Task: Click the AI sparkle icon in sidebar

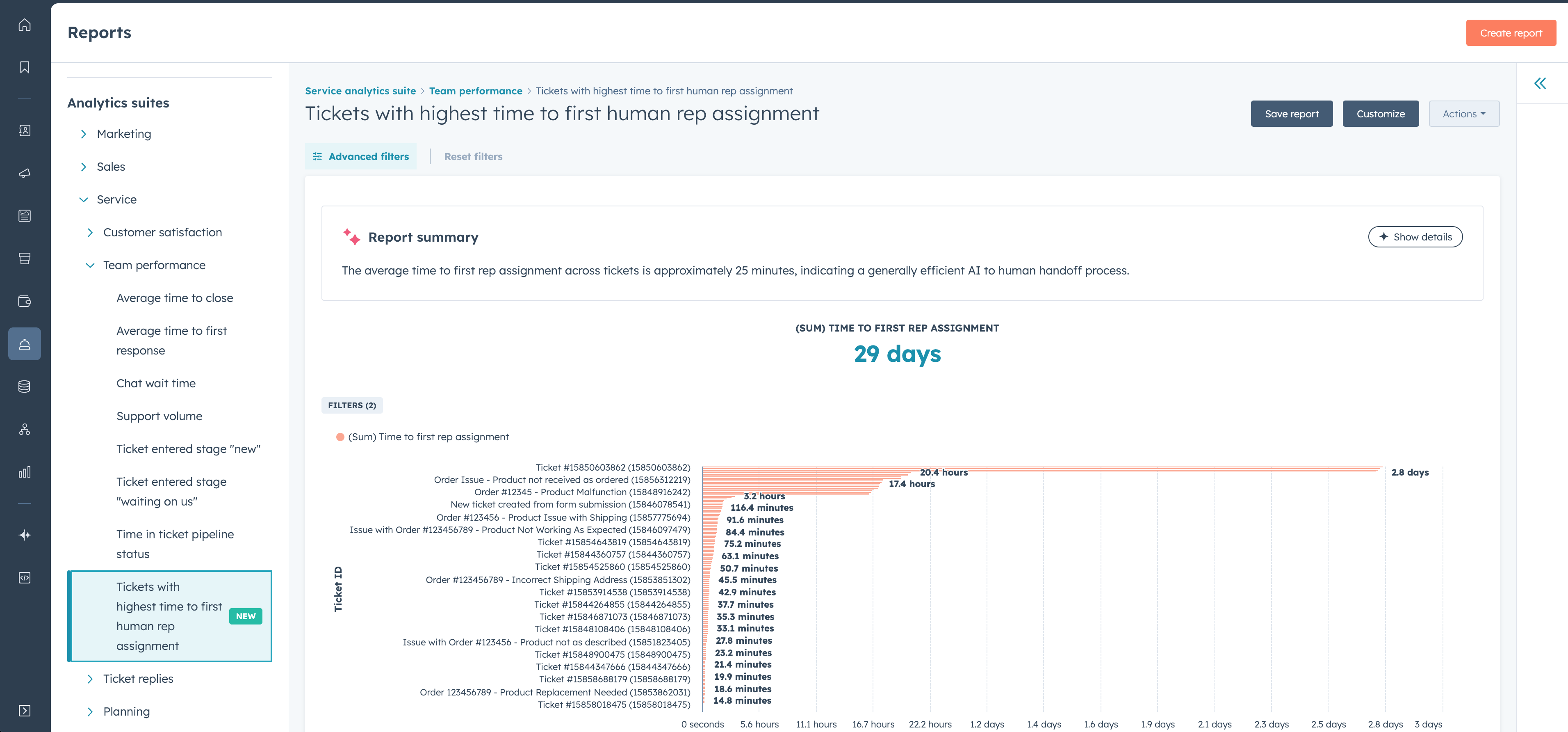Action: (x=24, y=535)
